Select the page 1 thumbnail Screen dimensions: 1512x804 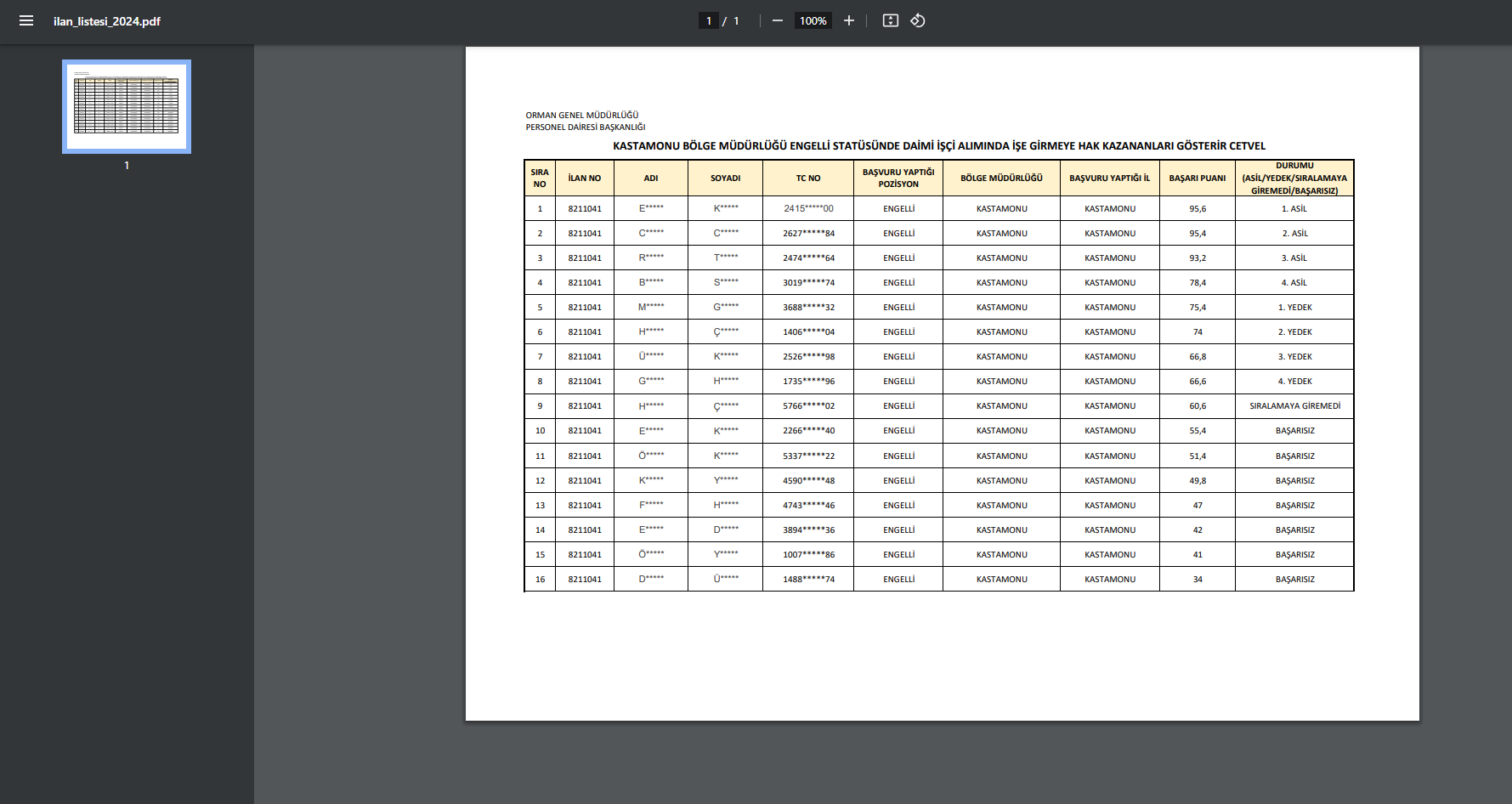tap(127, 106)
